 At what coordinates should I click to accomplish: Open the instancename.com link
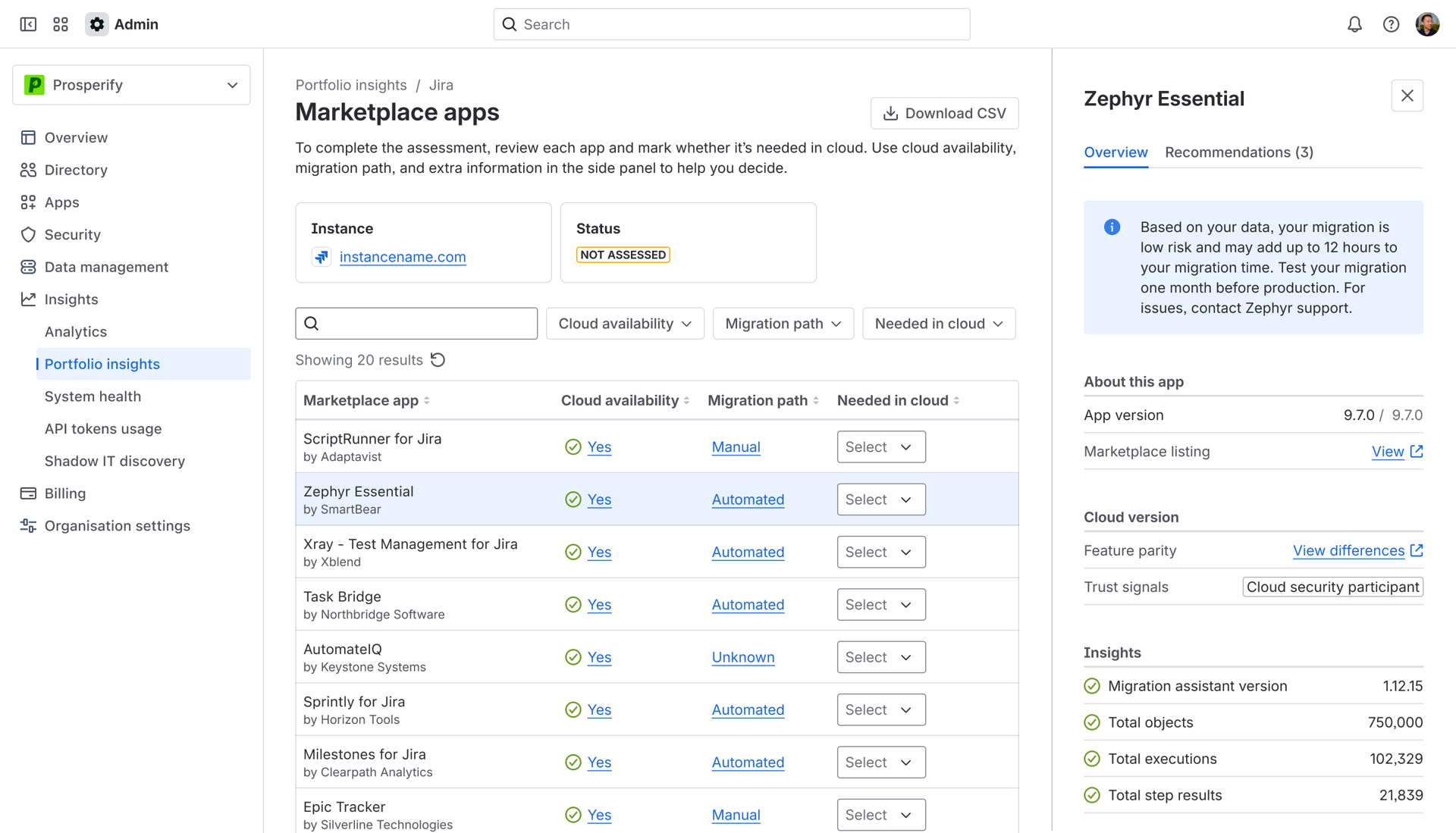[x=403, y=257]
